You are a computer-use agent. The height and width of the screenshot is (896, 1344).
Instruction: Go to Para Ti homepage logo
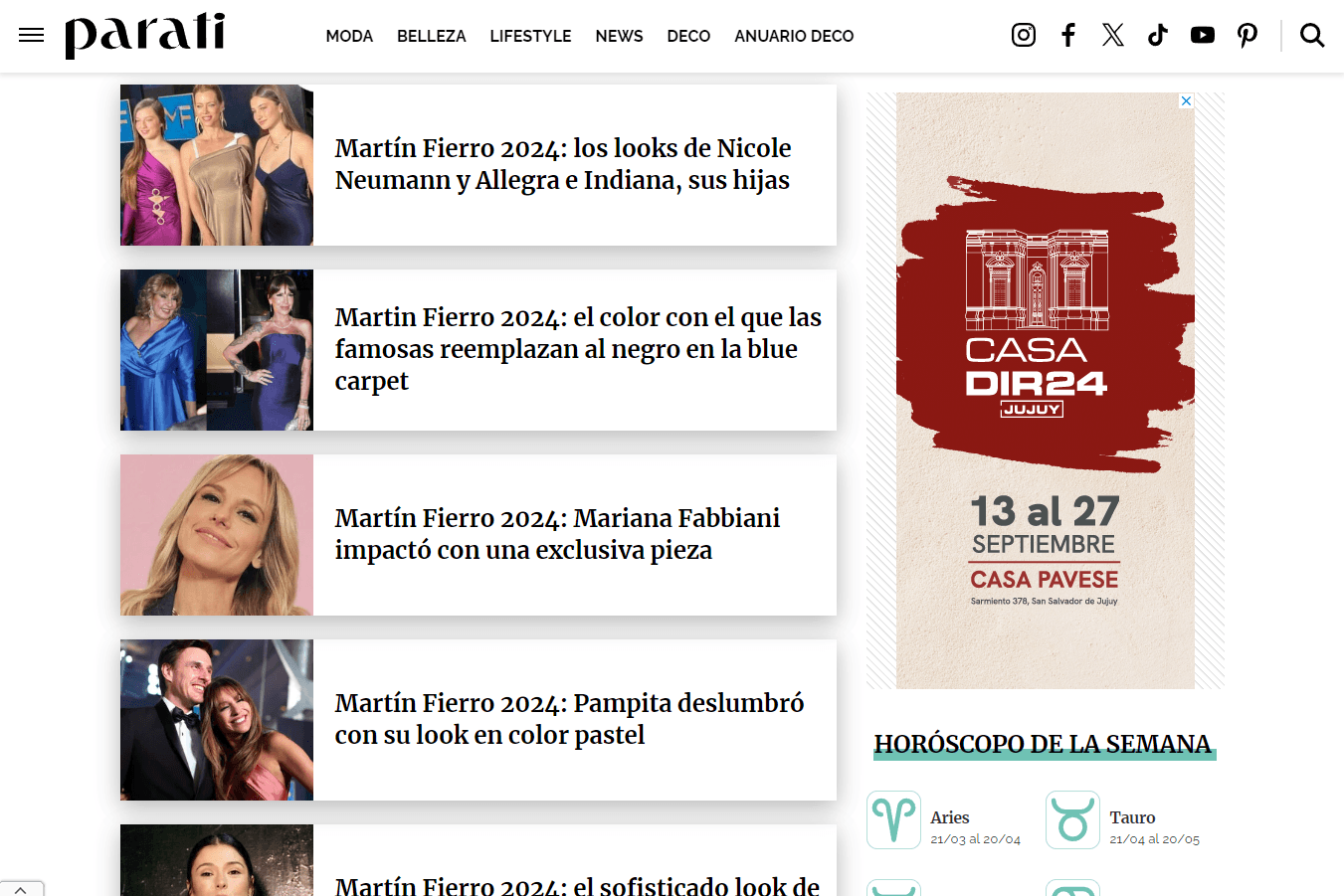pyautogui.click(x=145, y=36)
